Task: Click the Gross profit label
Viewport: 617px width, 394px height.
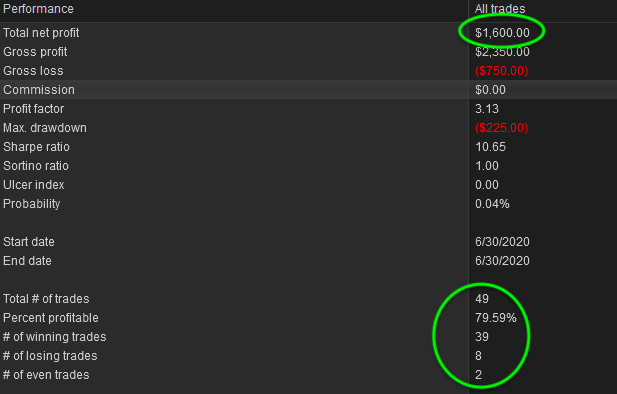Action: [35, 52]
